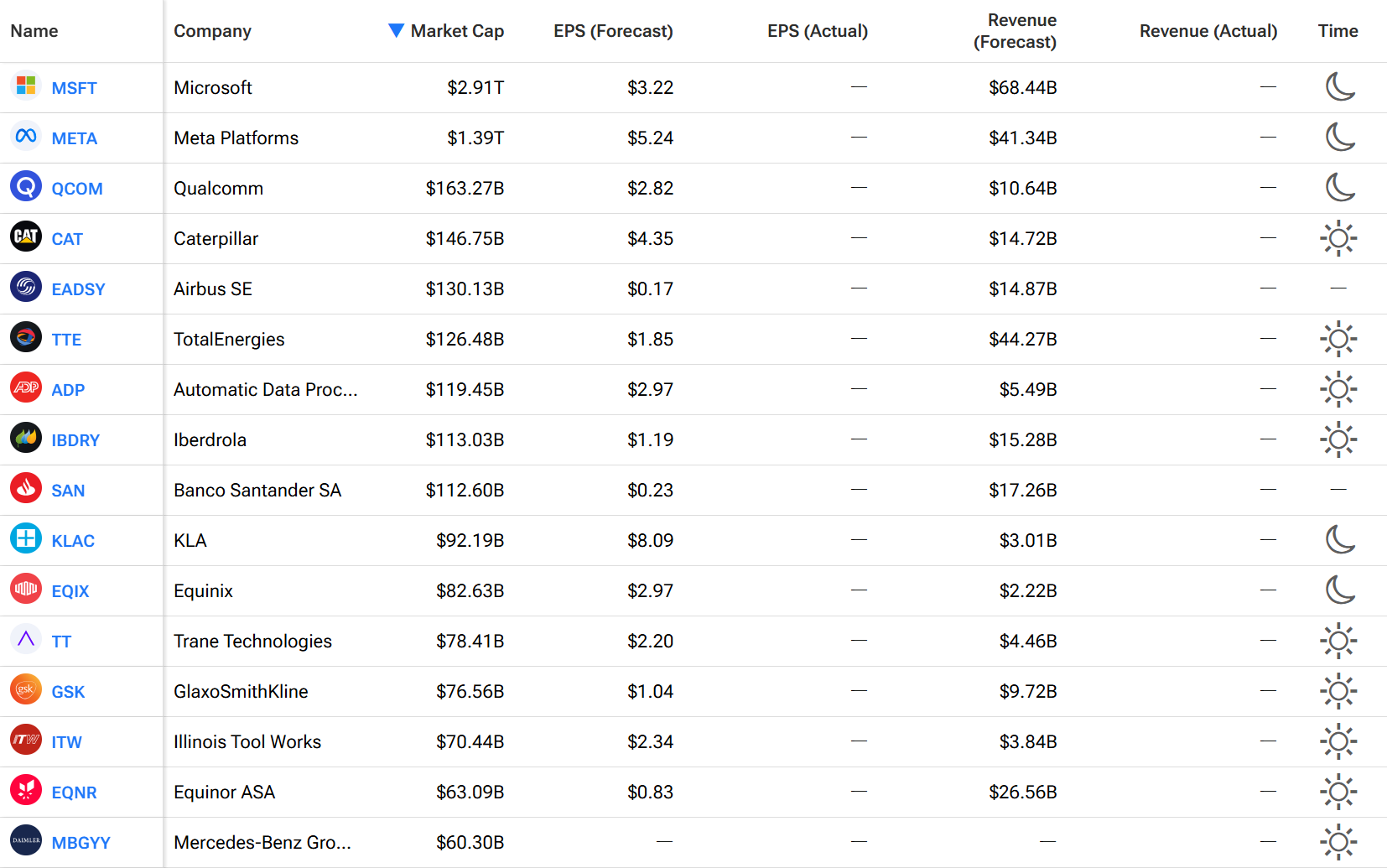Click the GSK logo icon
The width and height of the screenshot is (1387, 868).
[26, 689]
